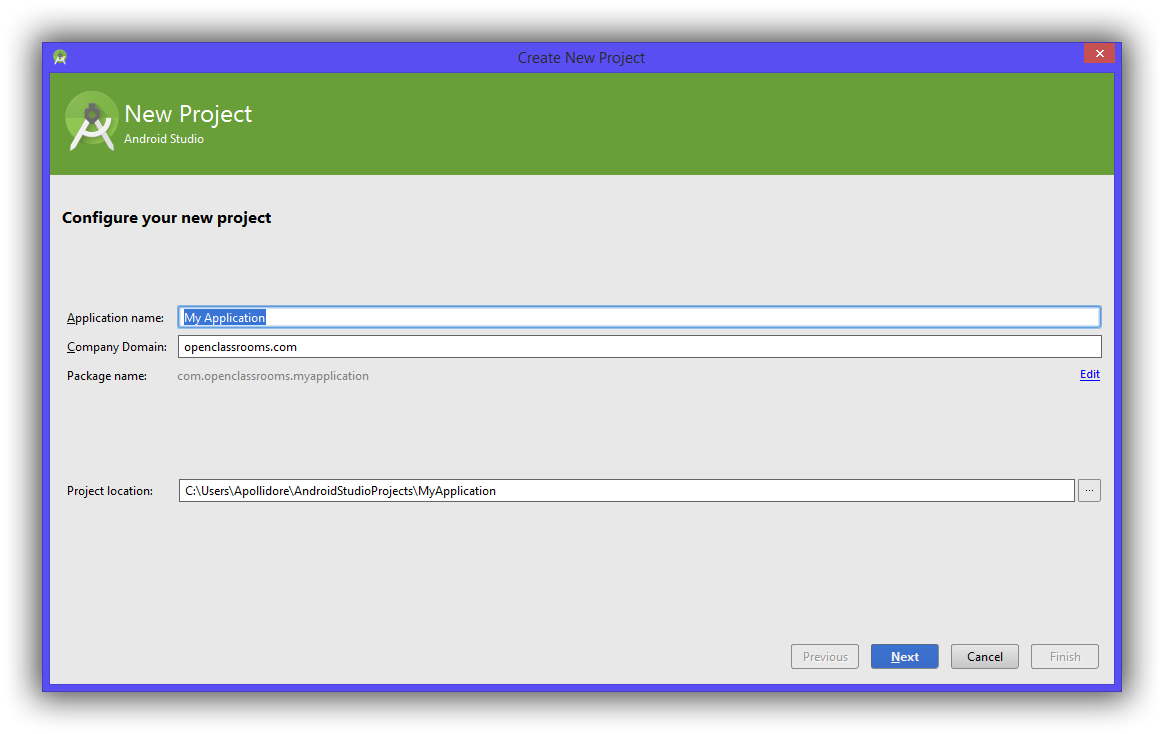
Task: Click the 'Android Studio' banner subtitle
Action: (x=164, y=139)
